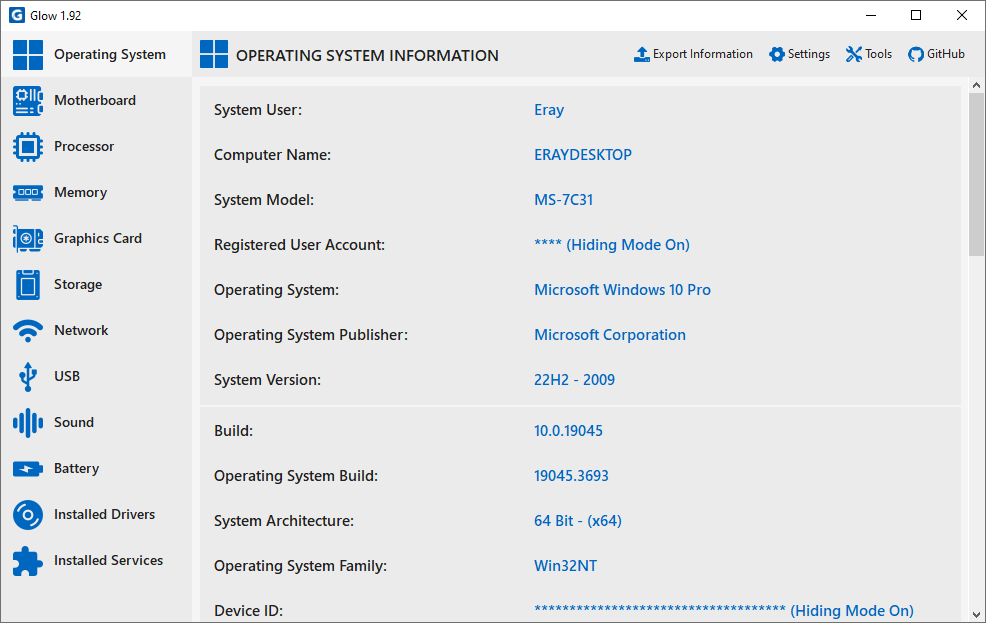Click the hidden Device ID value
986x623 pixels.
tap(724, 610)
